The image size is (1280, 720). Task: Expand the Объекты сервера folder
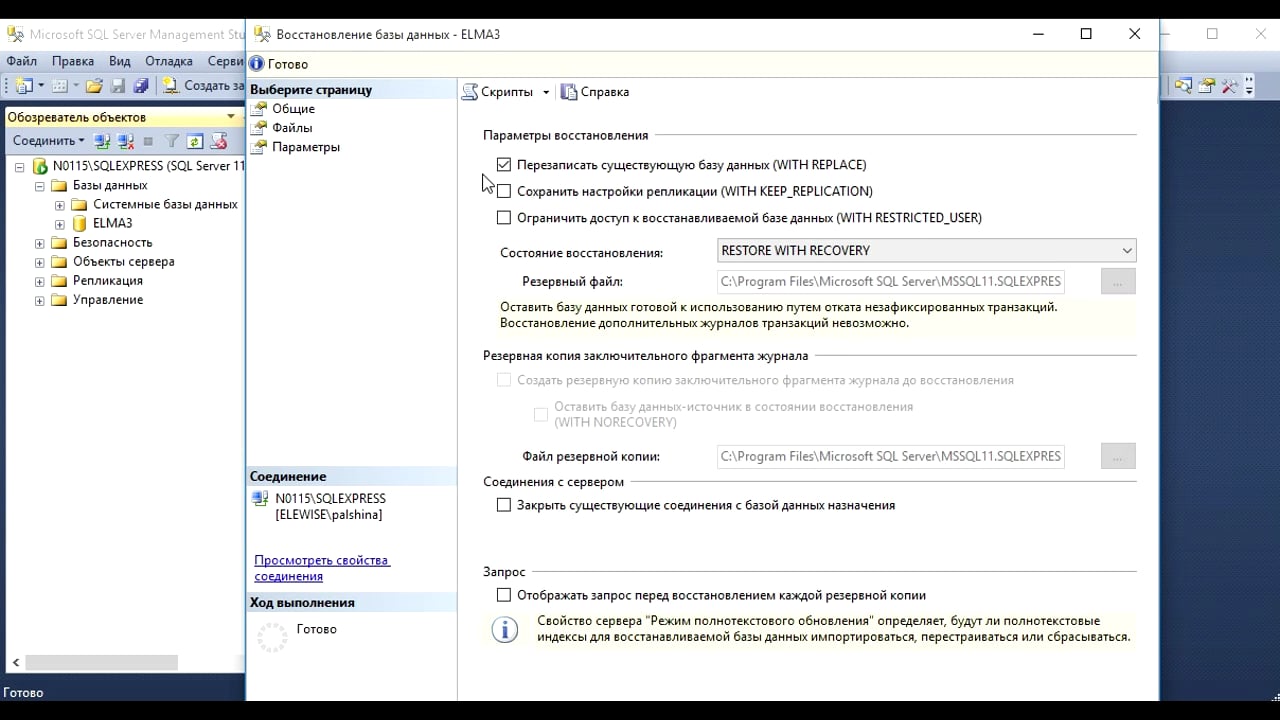click(40, 262)
